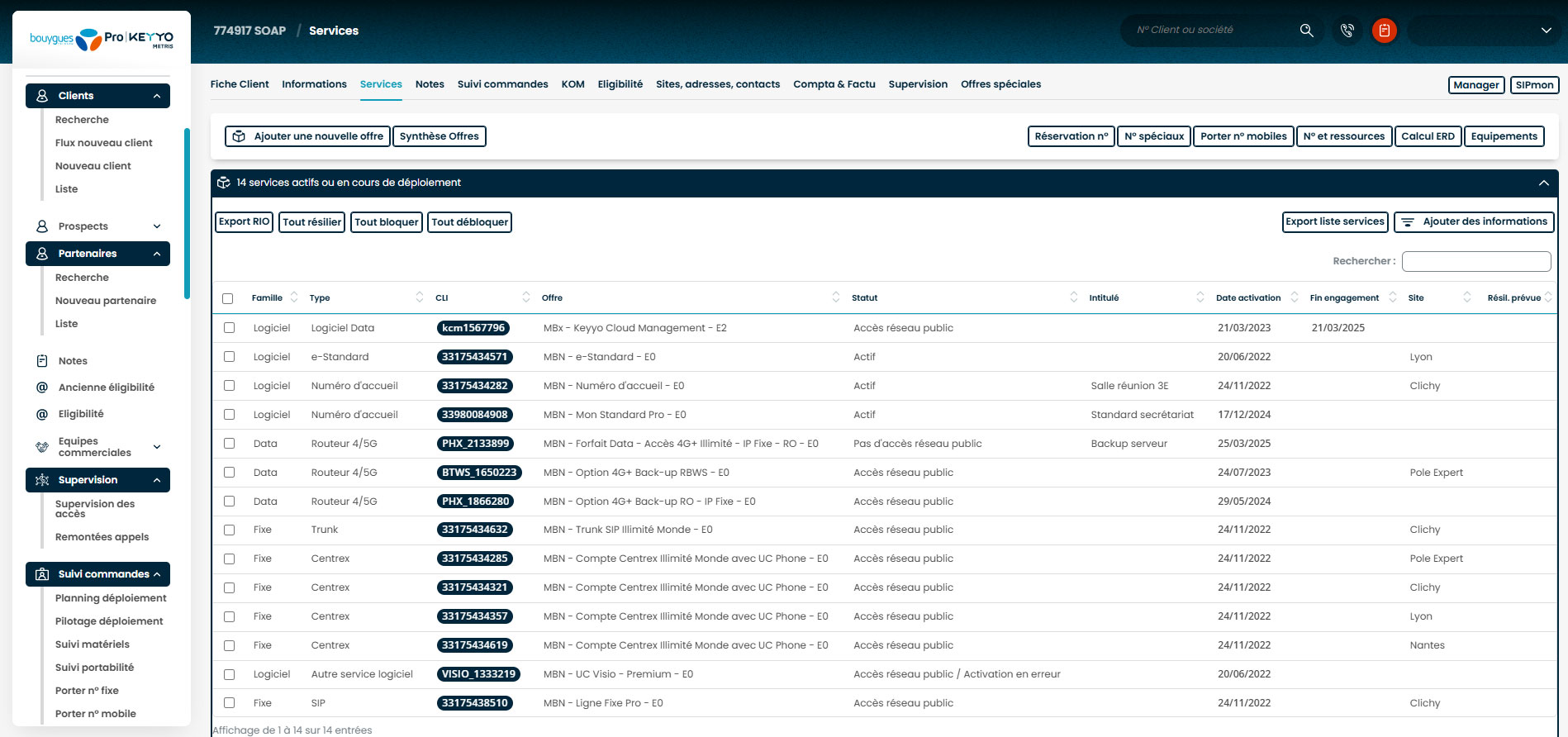This screenshot has width=1568, height=737.
Task: Open the red clipboard icon in header
Action: [x=1385, y=31]
